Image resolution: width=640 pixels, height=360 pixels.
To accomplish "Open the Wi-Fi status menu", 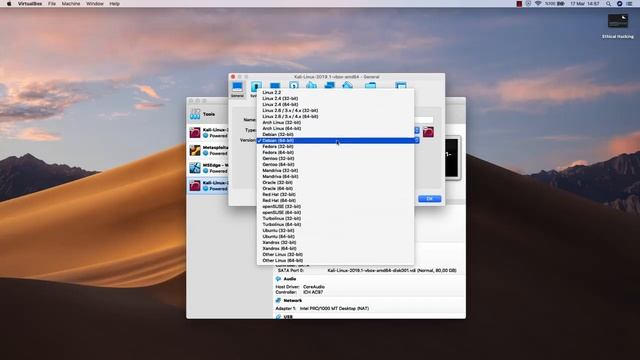I will pyautogui.click(x=538, y=4).
